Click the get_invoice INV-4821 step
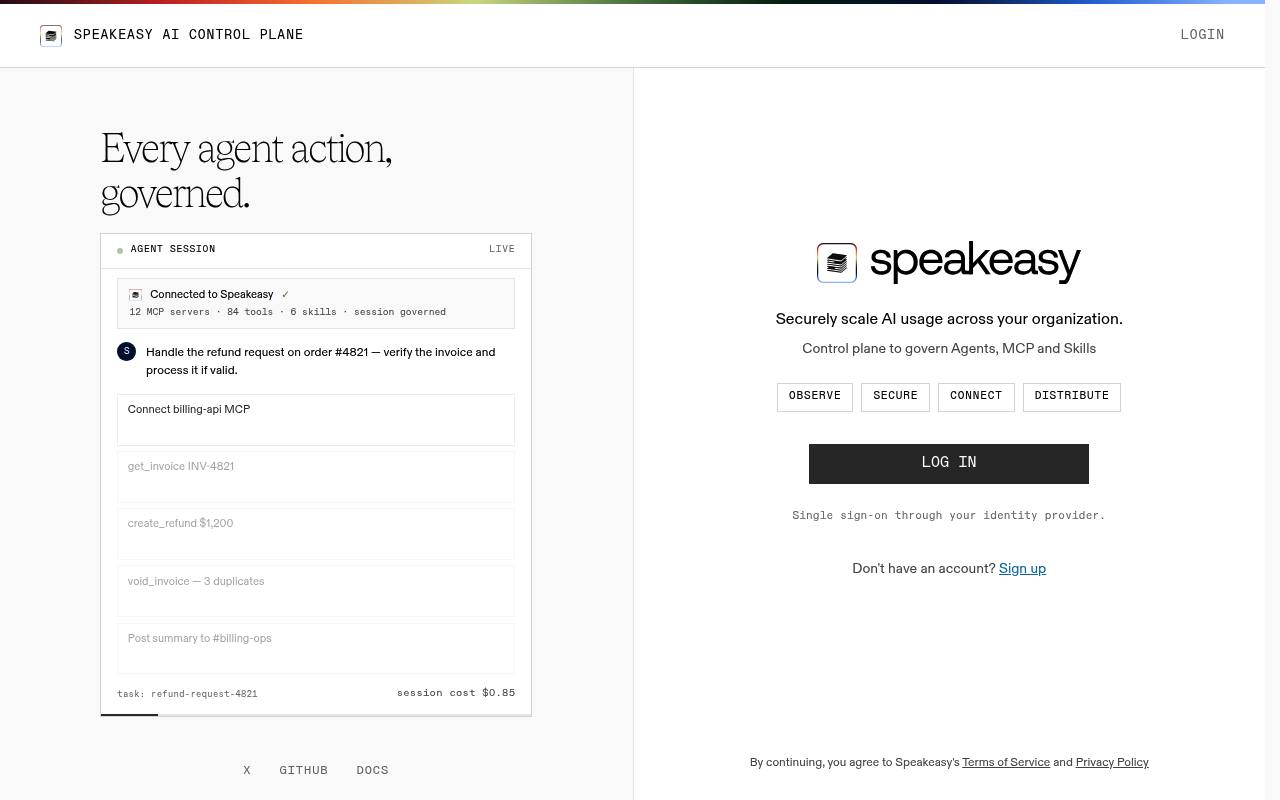 pyautogui.click(x=316, y=477)
